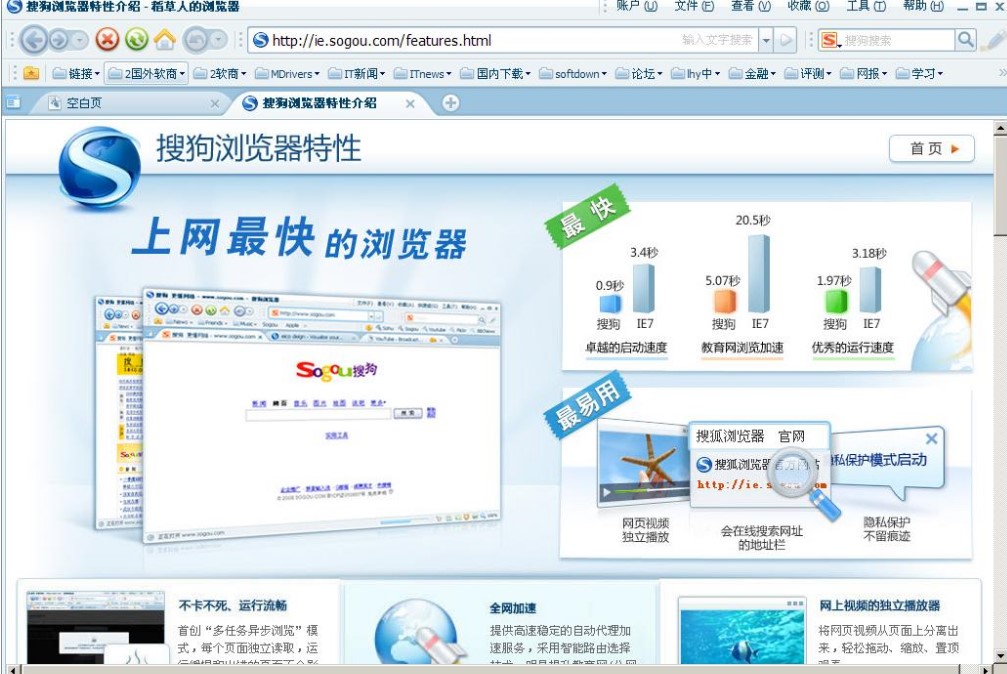
Task: Click the pencil tool icon on toolbar
Action: point(994,40)
